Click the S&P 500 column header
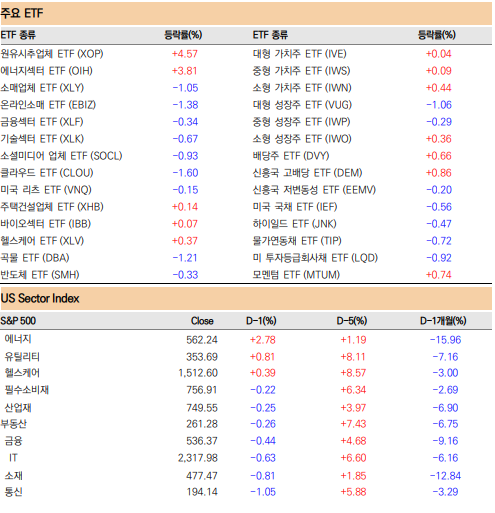 click(18, 321)
